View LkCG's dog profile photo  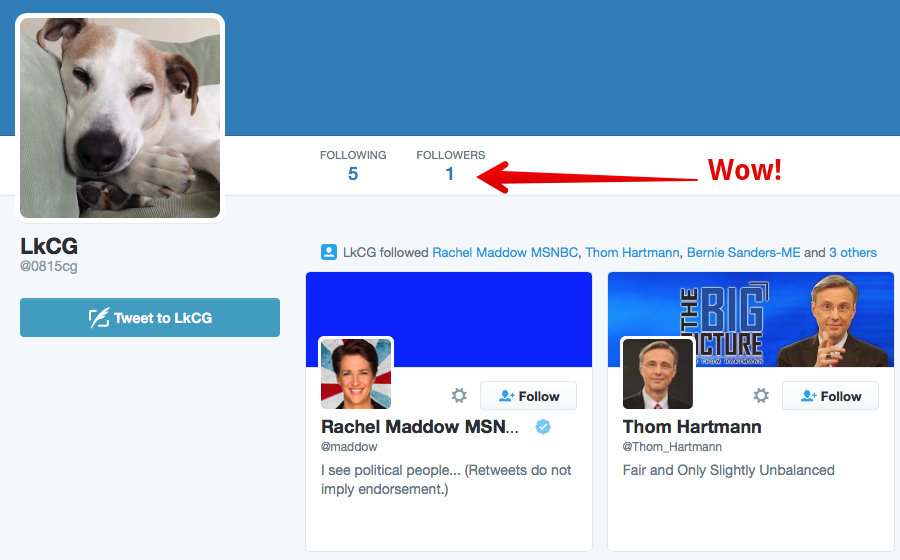[120, 118]
